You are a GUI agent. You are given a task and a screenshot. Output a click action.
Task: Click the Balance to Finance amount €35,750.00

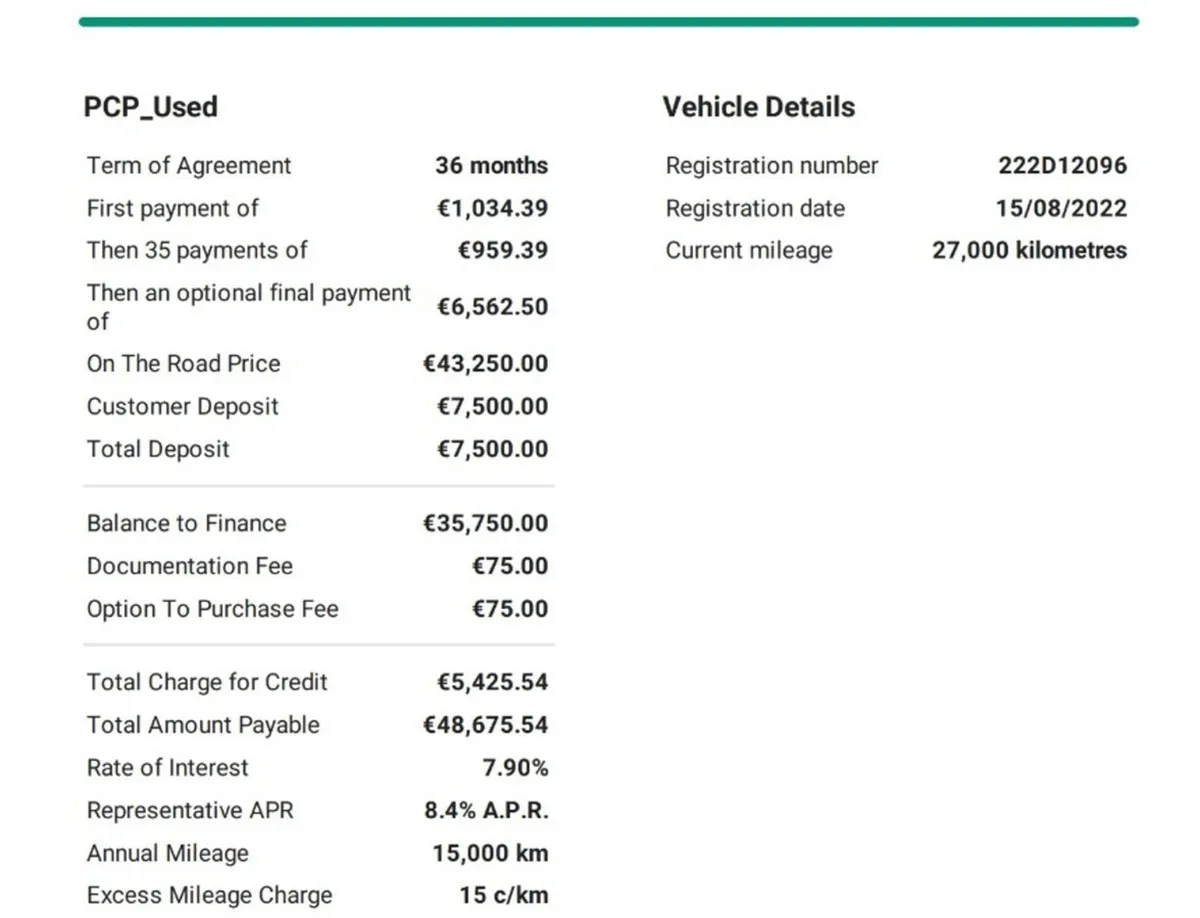(486, 524)
